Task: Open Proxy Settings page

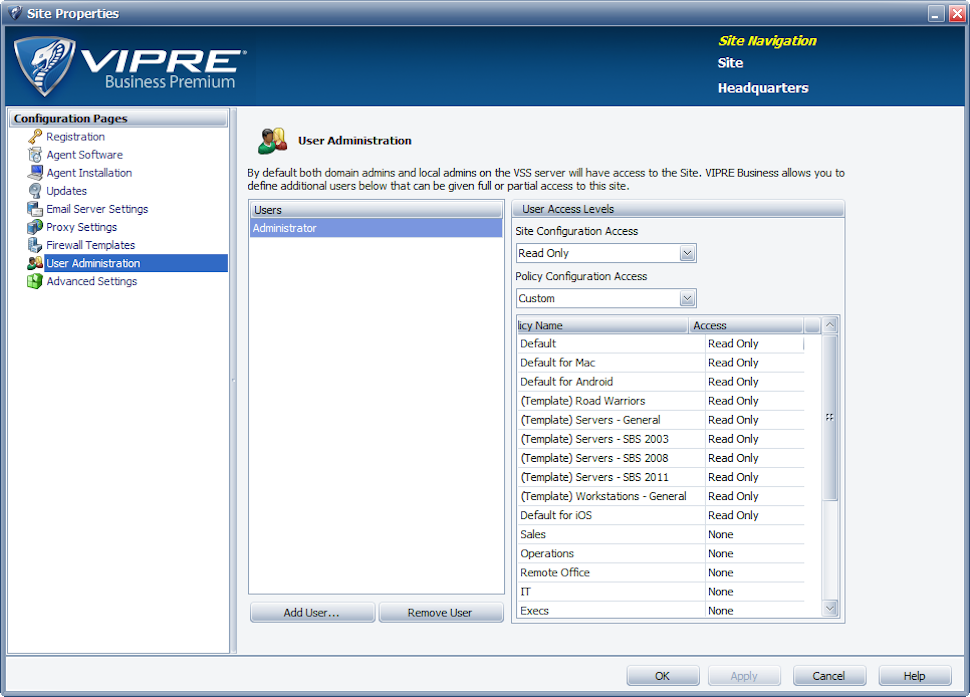Action: click(x=81, y=227)
